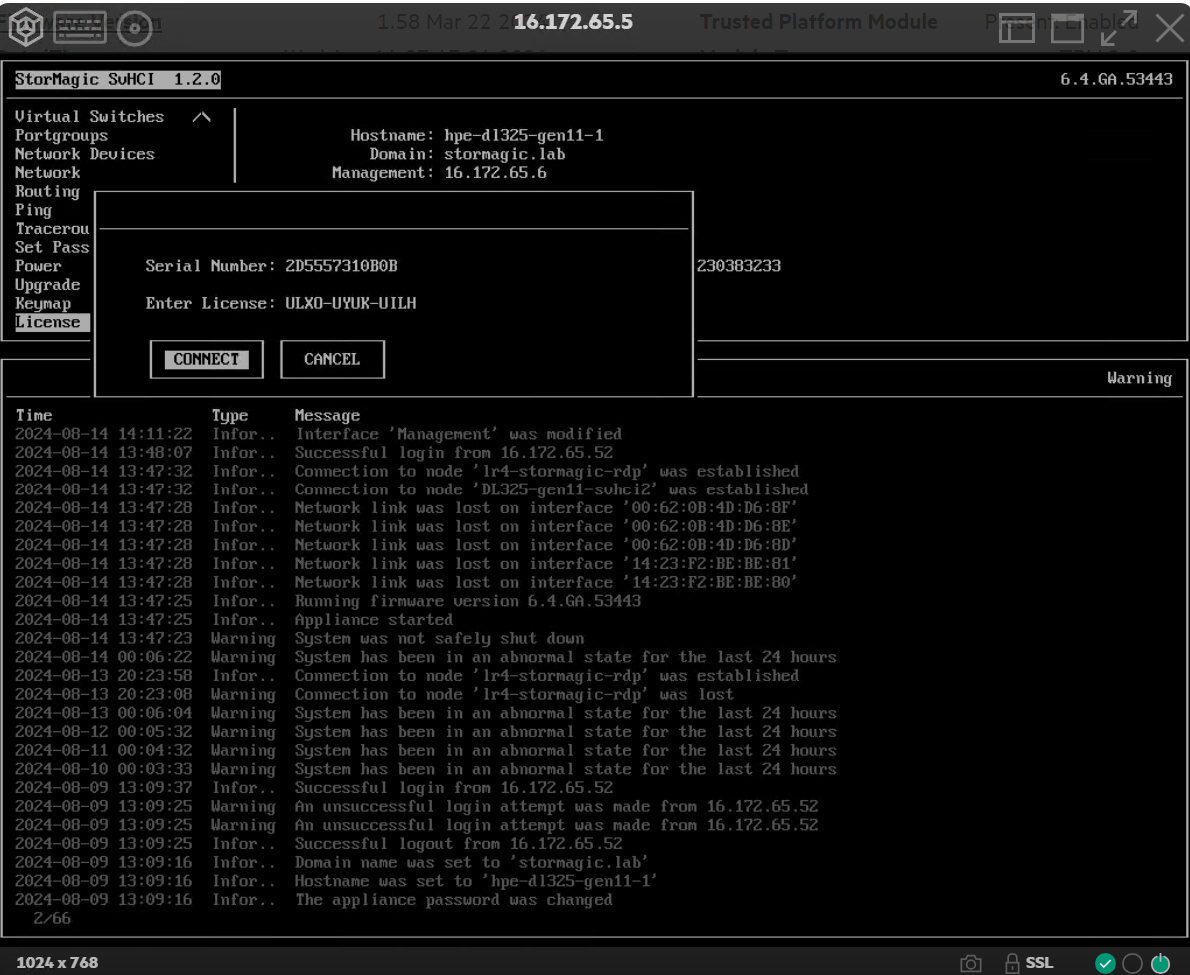Image resolution: width=1190 pixels, height=975 pixels.
Task: Capture a console screenshot with the camera icon
Action: pyautogui.click(x=971, y=963)
